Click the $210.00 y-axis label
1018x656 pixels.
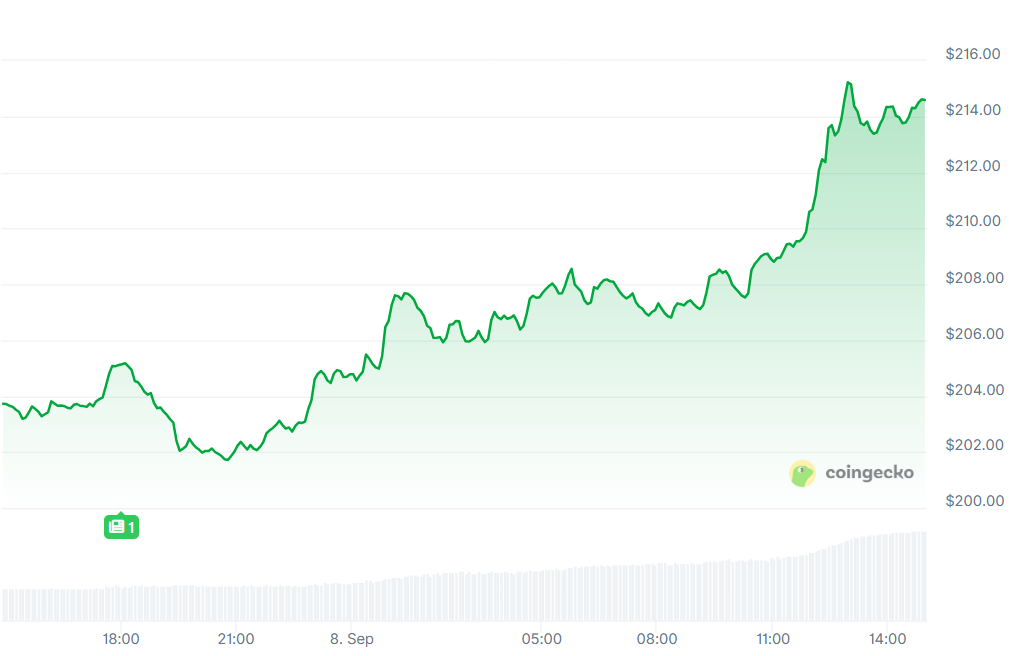point(972,222)
